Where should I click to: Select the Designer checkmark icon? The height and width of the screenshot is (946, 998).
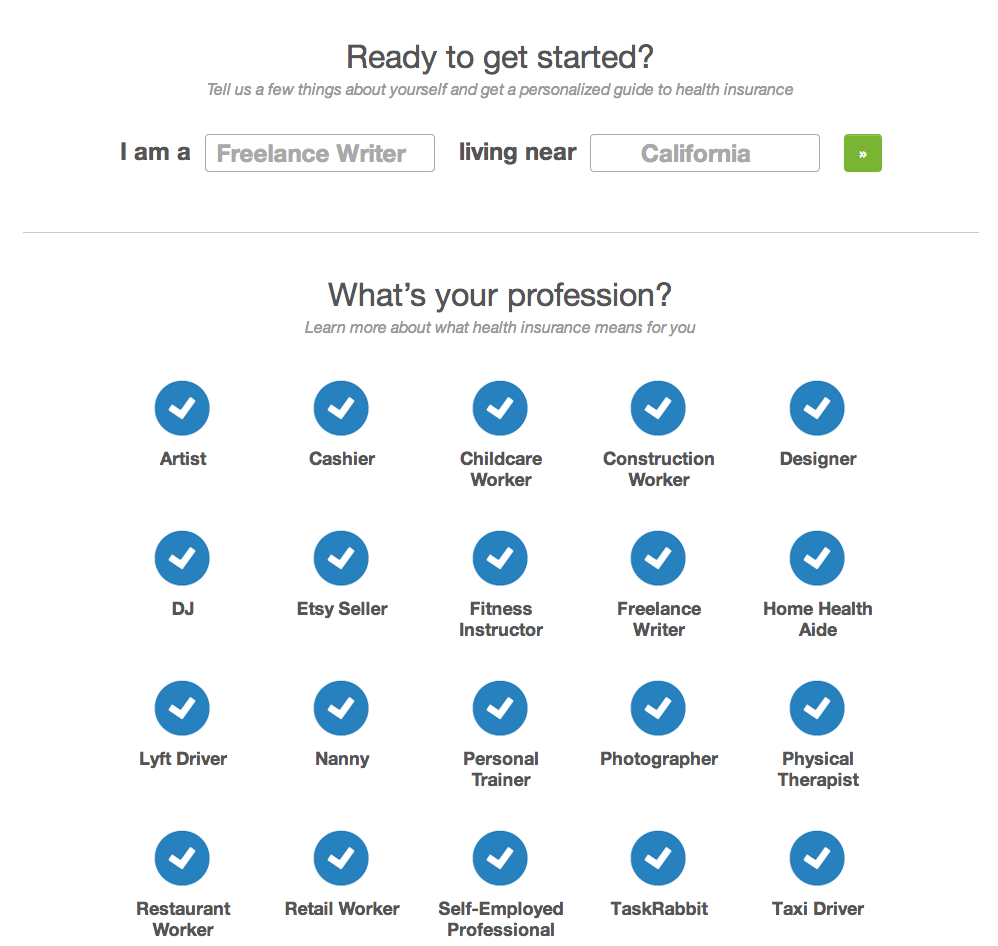point(817,408)
